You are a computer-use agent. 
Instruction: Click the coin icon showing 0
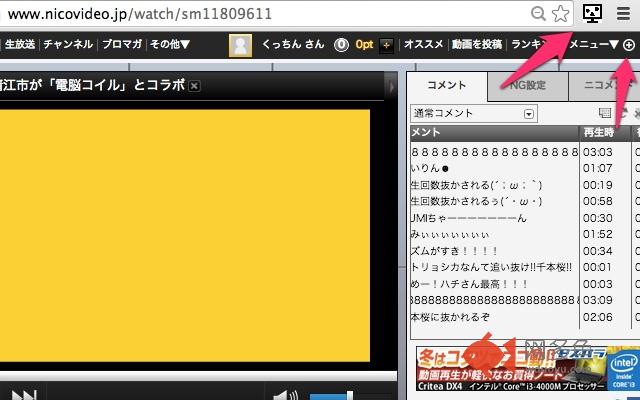tap(341, 44)
